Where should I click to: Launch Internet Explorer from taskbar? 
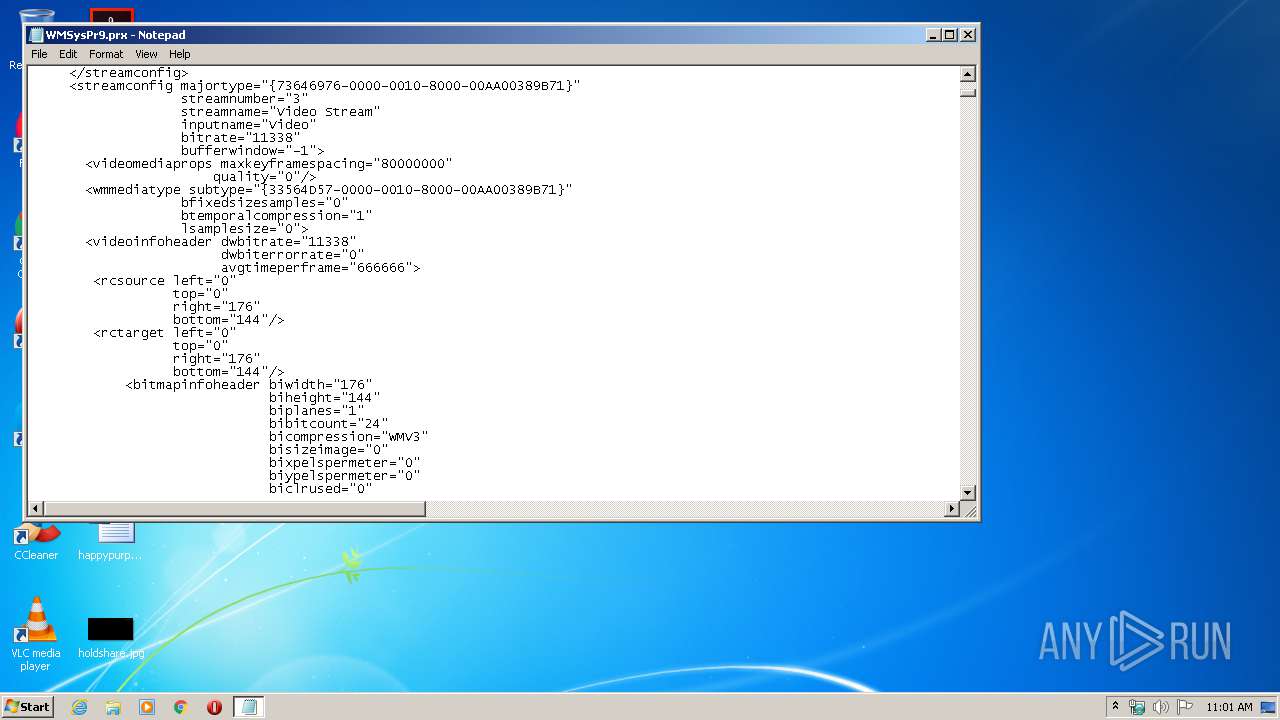tap(79, 707)
